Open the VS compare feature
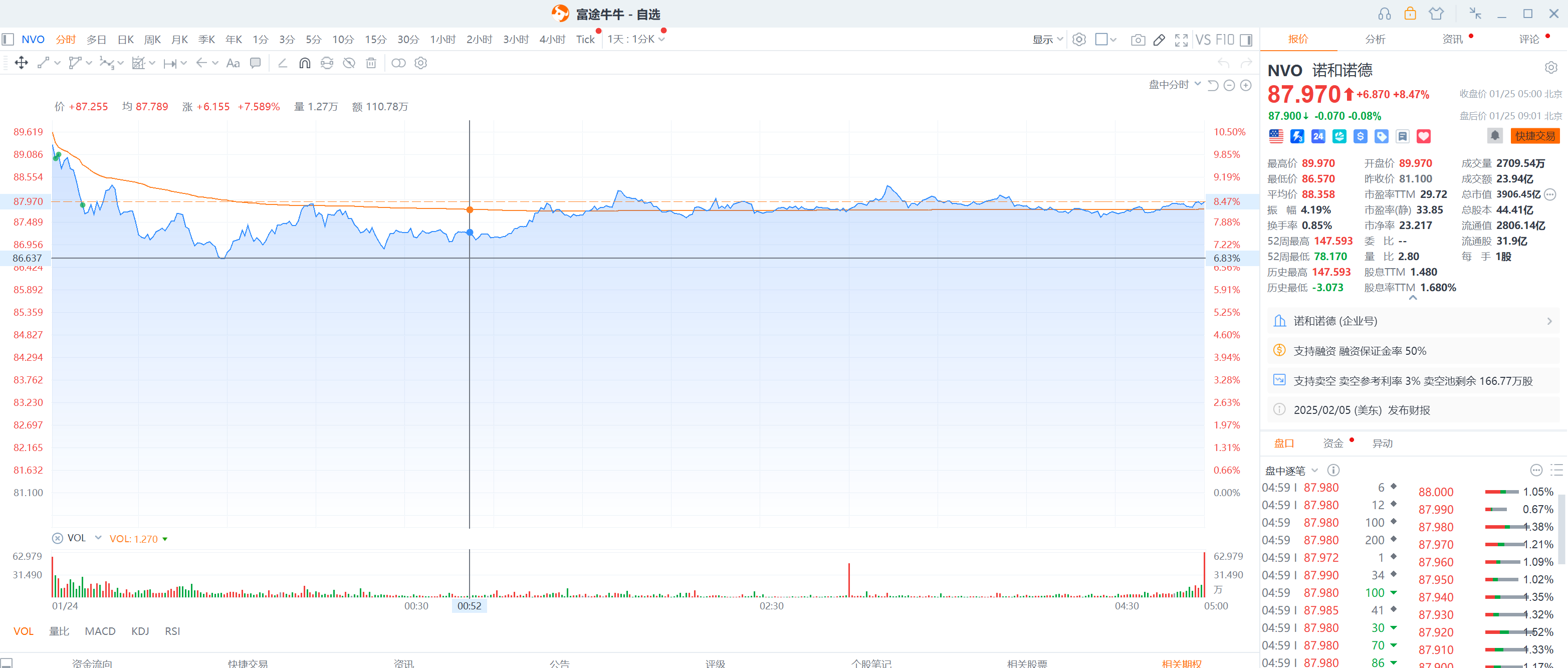The width and height of the screenshot is (1568, 668). [x=1203, y=40]
